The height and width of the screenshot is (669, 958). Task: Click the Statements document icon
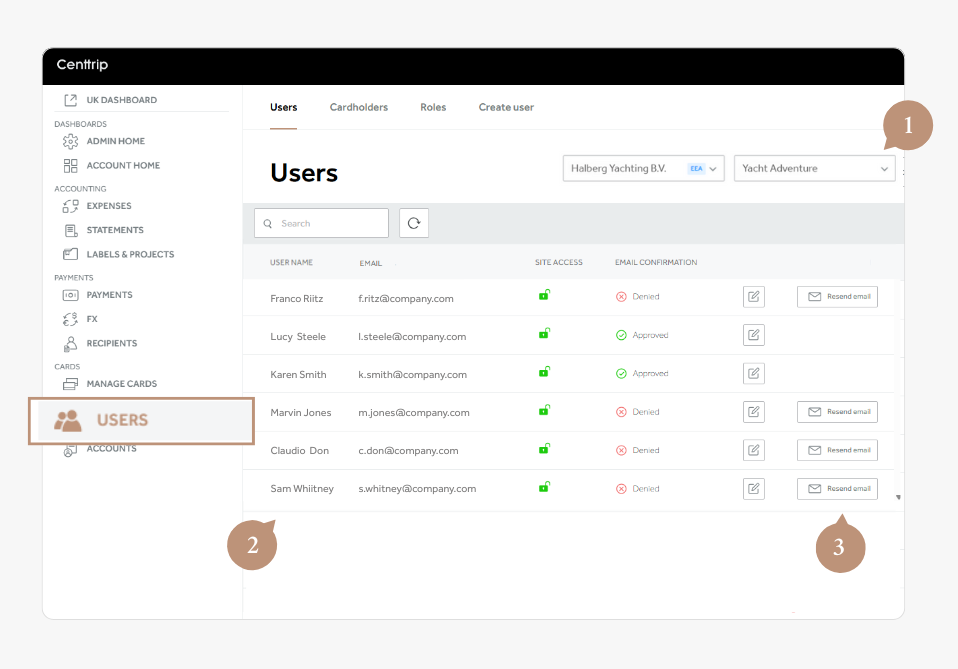[70, 230]
